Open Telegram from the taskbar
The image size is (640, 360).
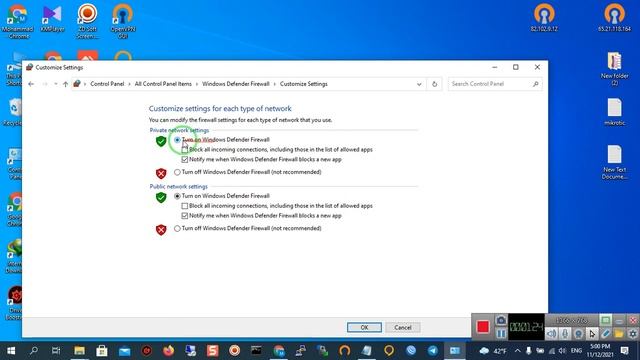(x=433, y=351)
